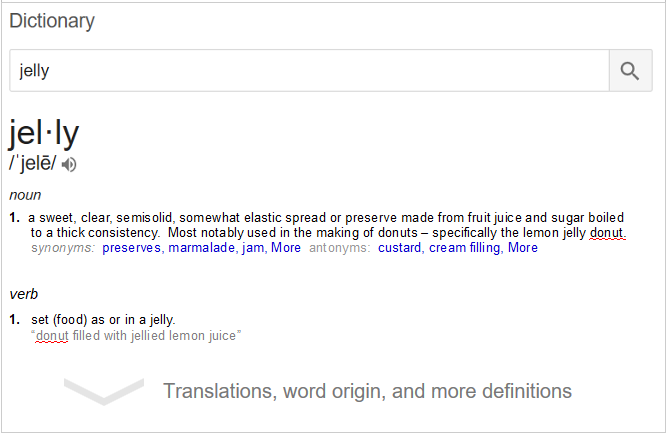
Task: Click the Dictionary heading
Action: 52,21
